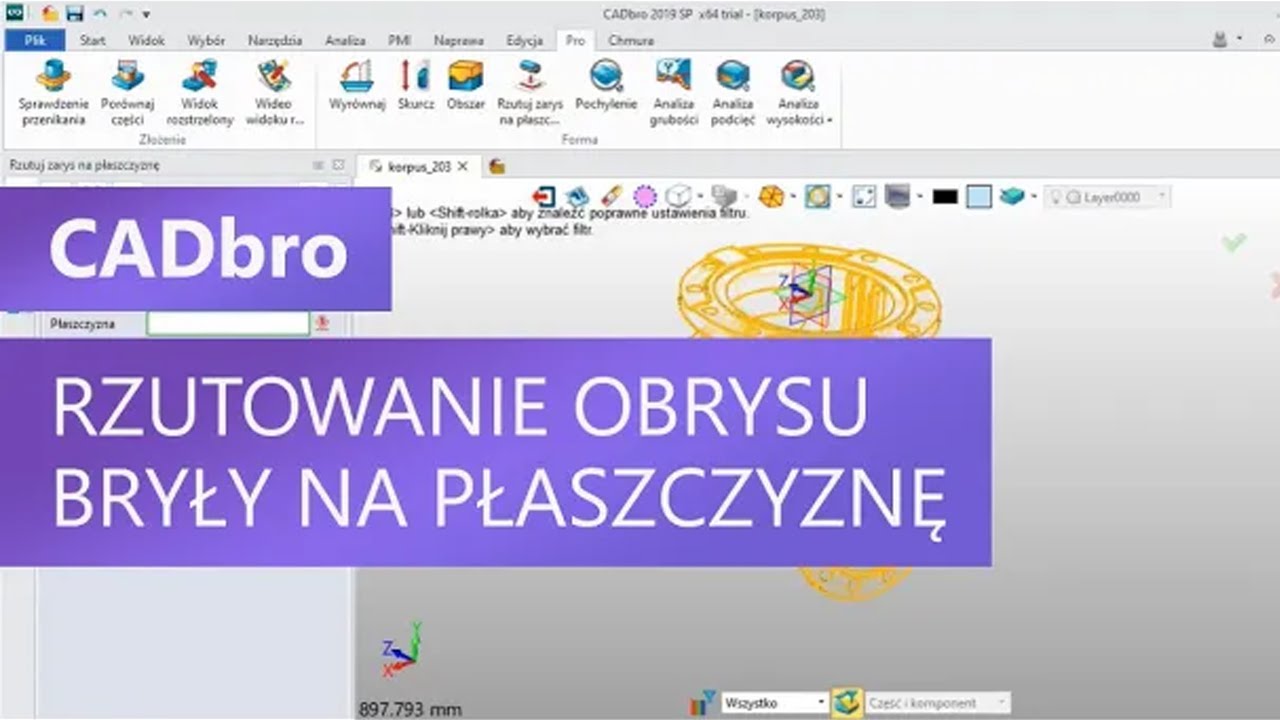Undo with the quick access arrow

pos(99,14)
